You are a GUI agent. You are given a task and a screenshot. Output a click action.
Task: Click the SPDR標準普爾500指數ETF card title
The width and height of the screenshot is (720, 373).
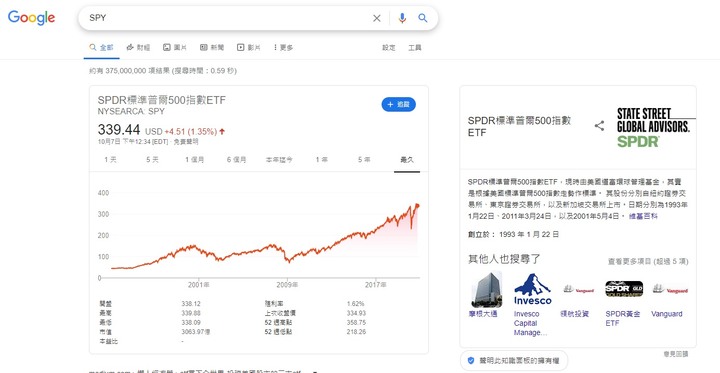pyautogui.click(x=162, y=100)
